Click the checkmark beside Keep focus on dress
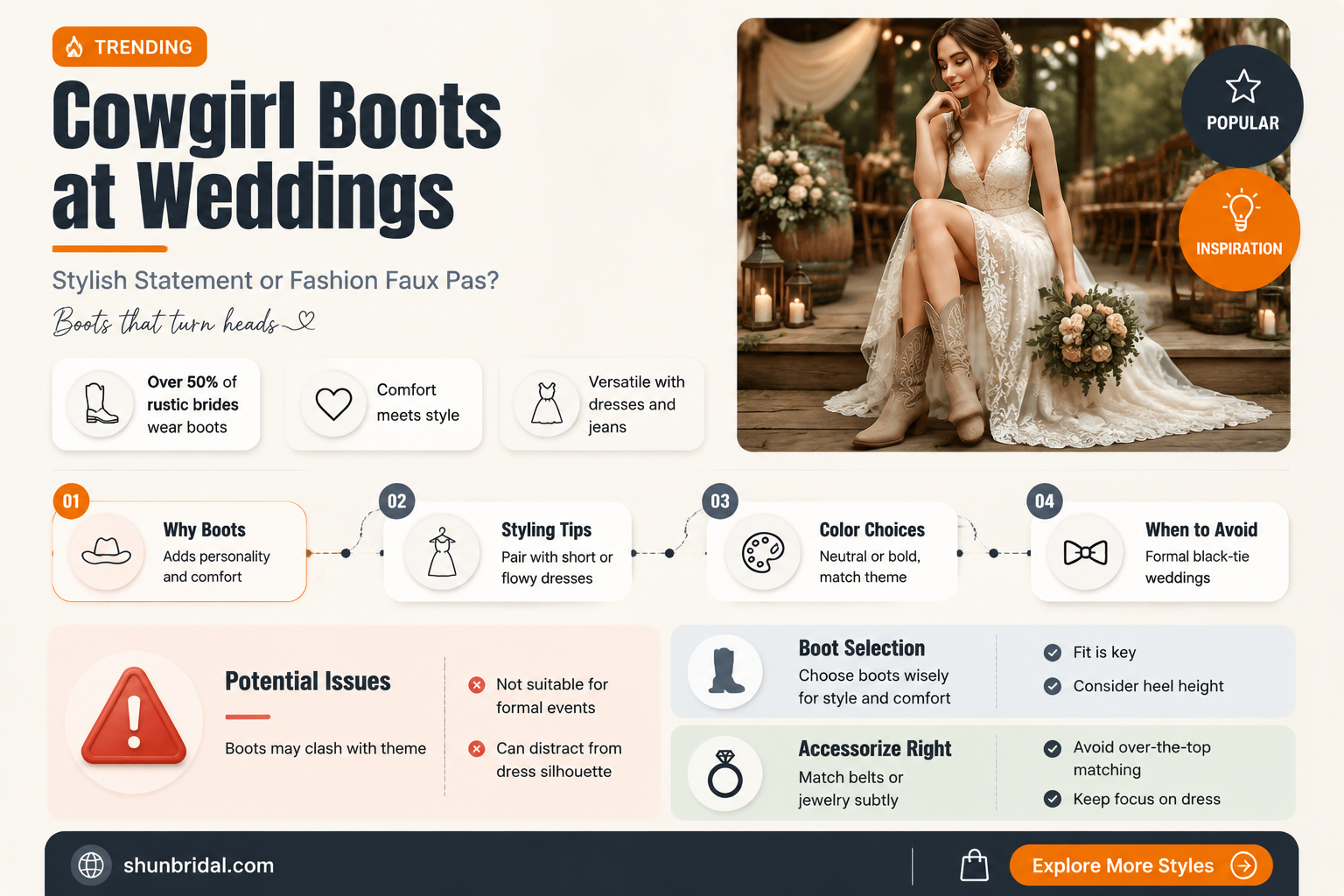This screenshot has height=896, width=1344. 1053,799
